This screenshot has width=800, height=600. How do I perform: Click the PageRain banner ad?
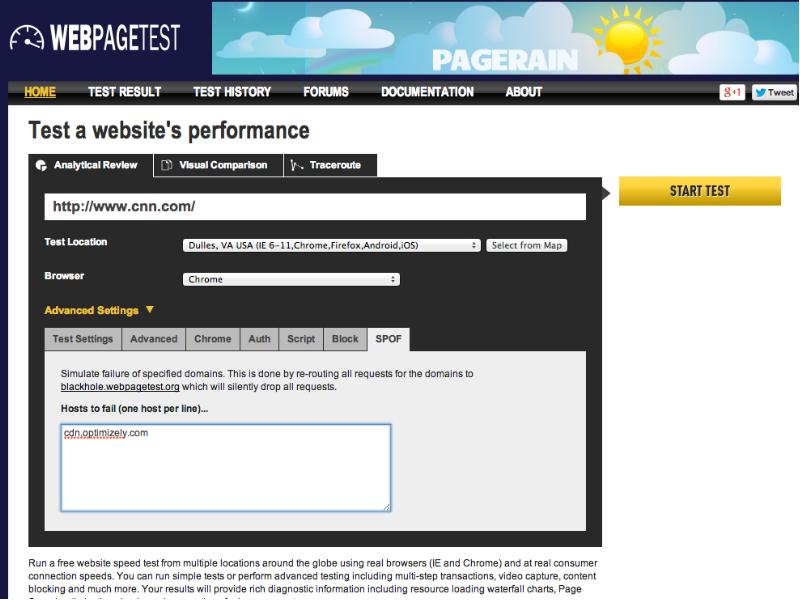click(x=505, y=38)
